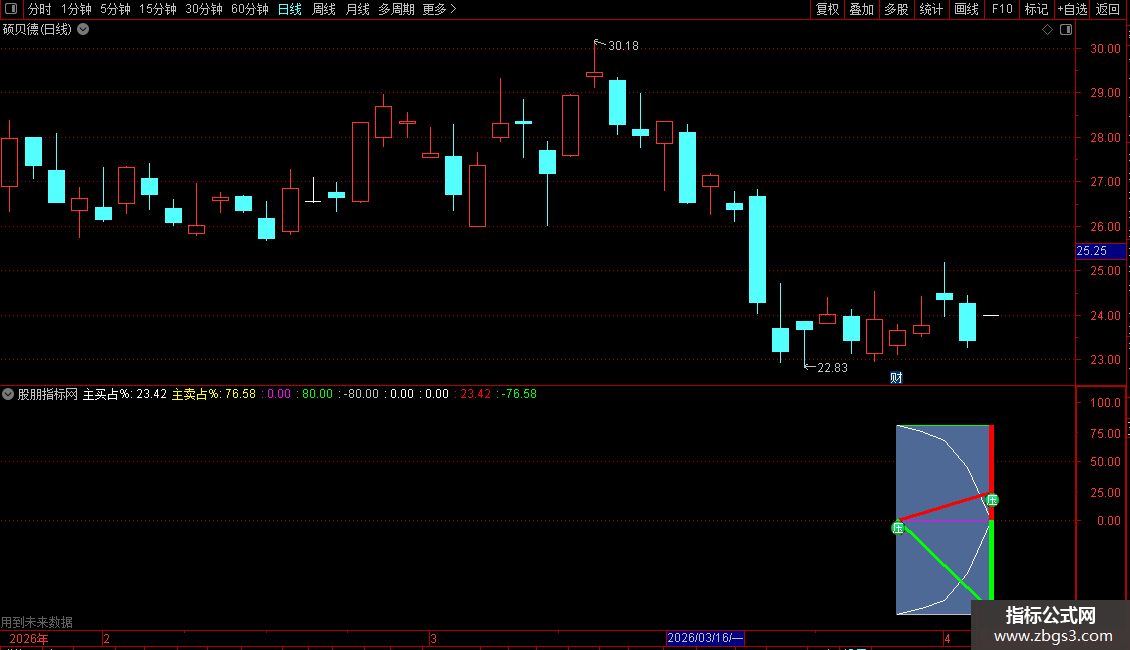Viewport: 1130px width, 650px height.
Task: Click the 80.00 green indicator value
Action: click(x=317, y=394)
